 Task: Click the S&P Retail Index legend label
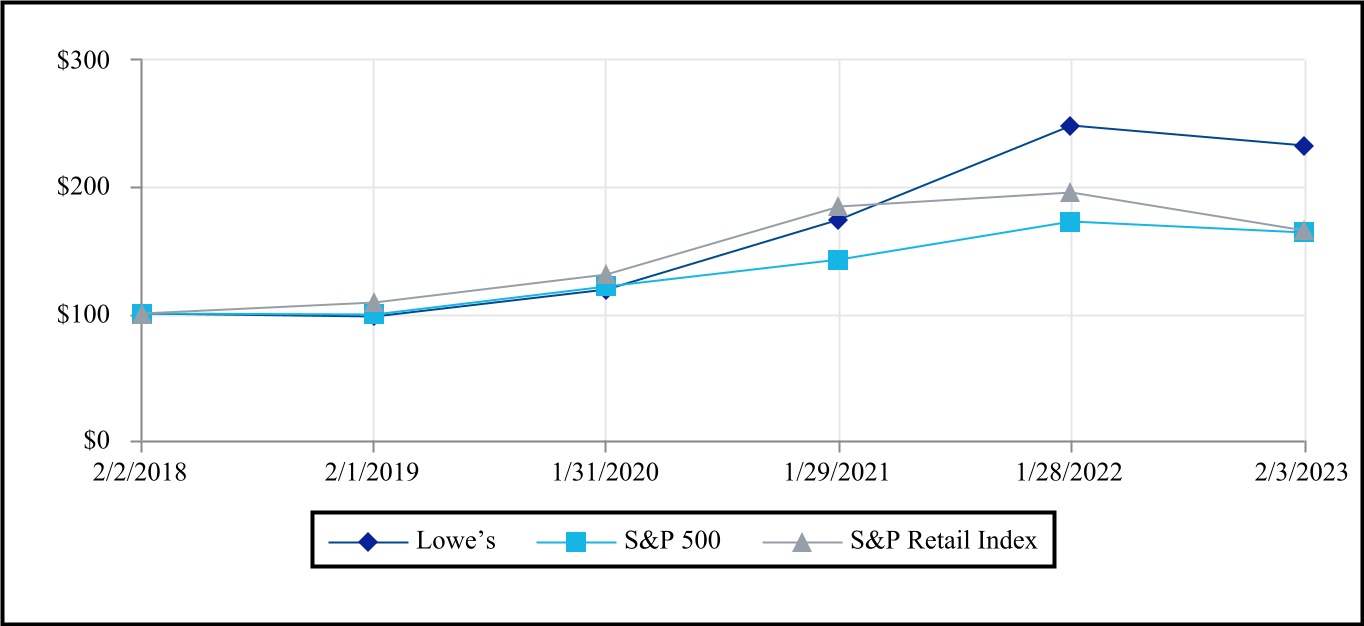[943, 541]
